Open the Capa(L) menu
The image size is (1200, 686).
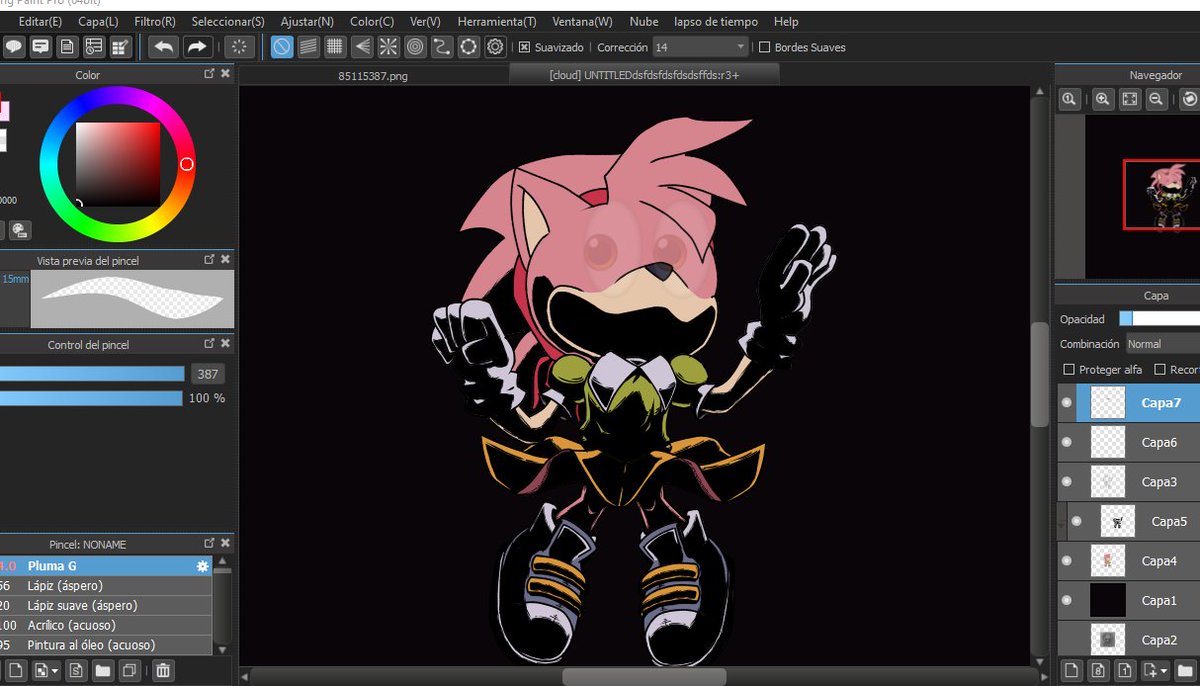point(98,21)
